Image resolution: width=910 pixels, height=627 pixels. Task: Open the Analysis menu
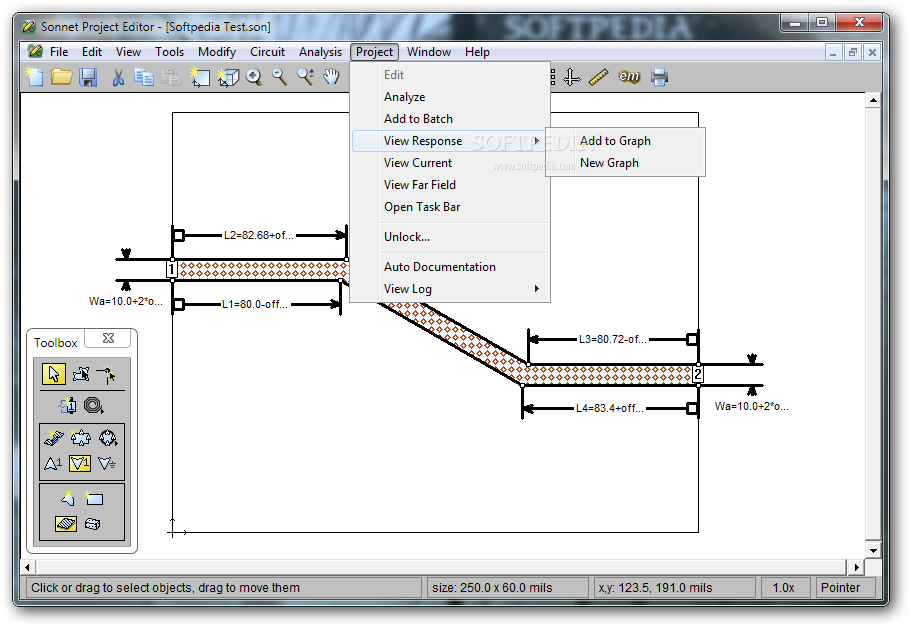tap(320, 52)
